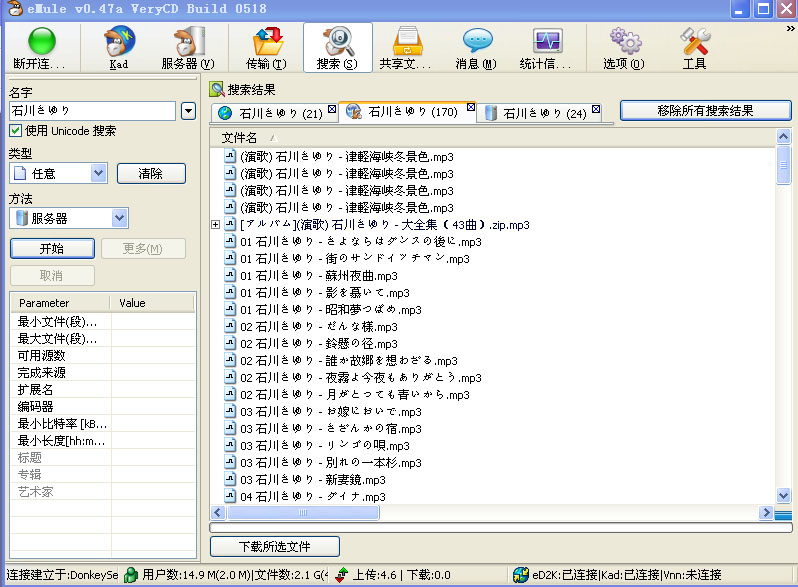Click the 取消 cancel button
This screenshot has width=798, height=587.
[x=52, y=275]
